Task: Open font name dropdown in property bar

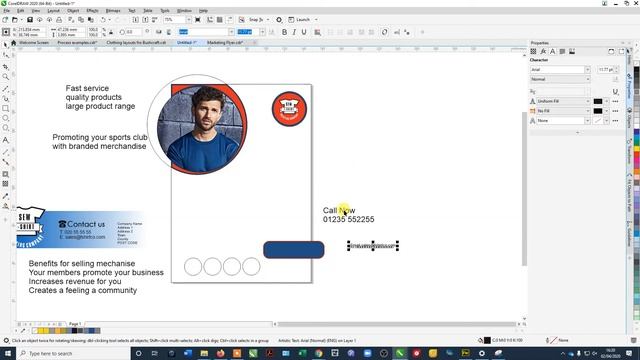Action: click(x=231, y=32)
